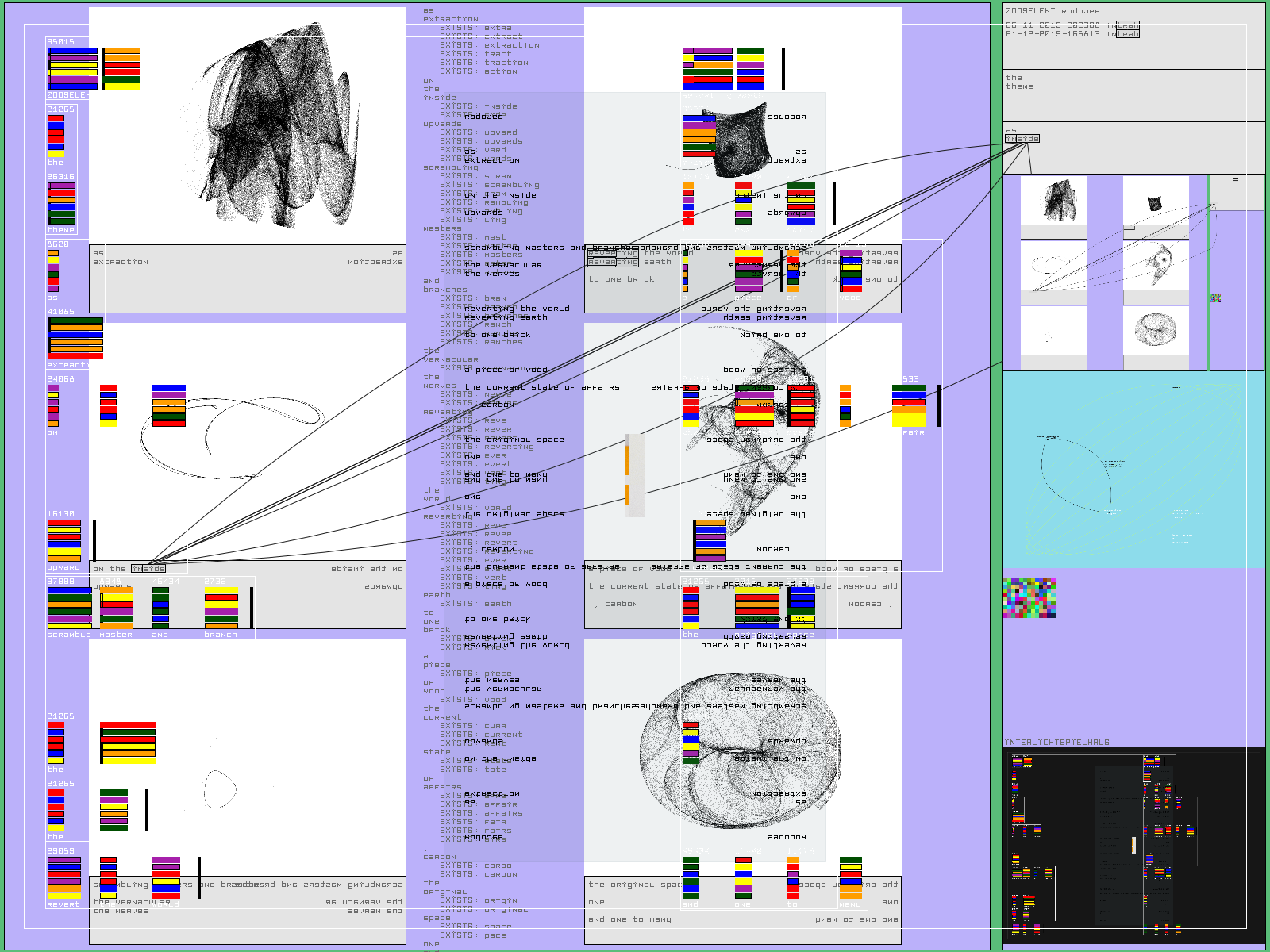
Task: Click the color bars above the 'theme' label
Action: pyautogui.click(x=61, y=204)
